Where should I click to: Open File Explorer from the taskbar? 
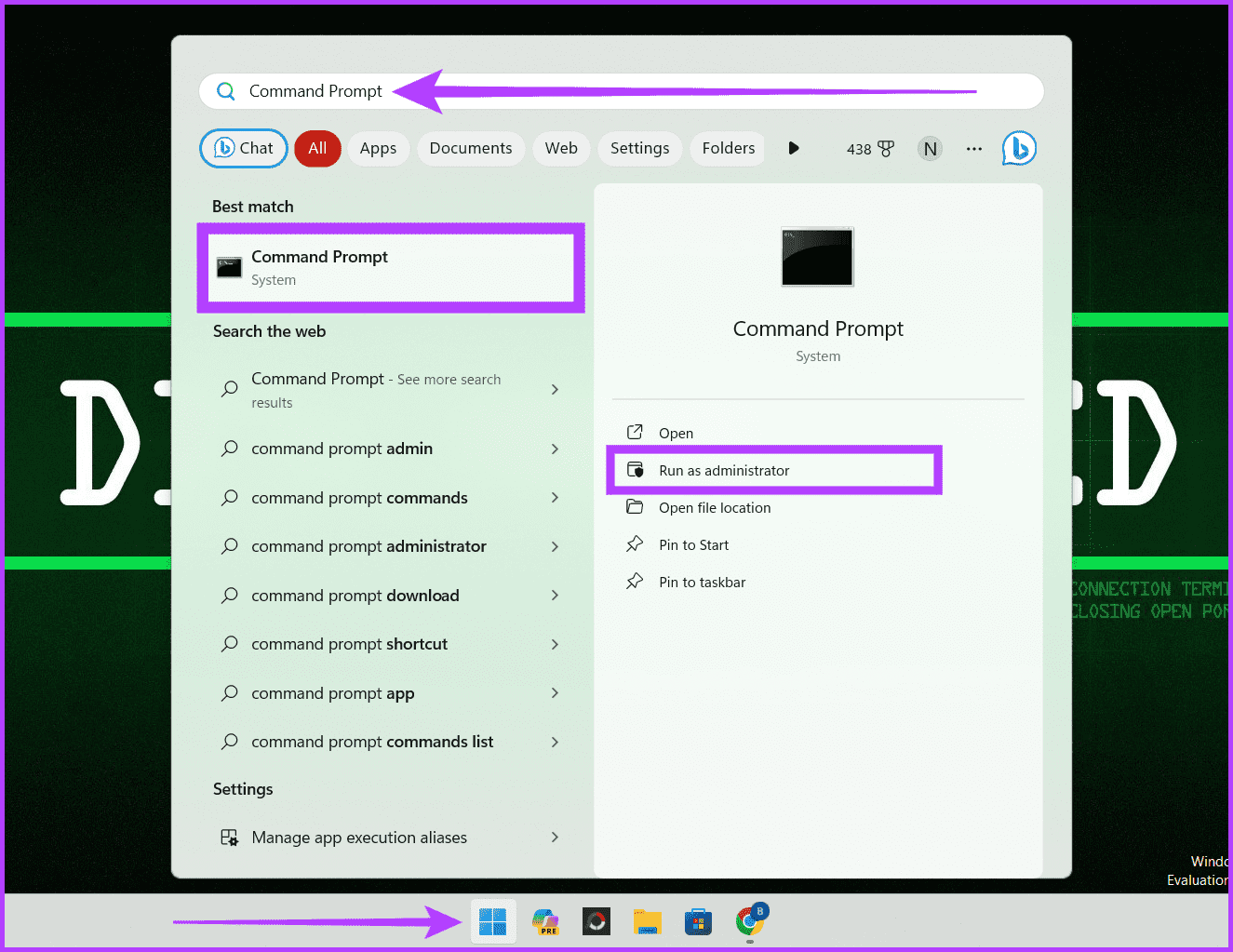pos(647,922)
